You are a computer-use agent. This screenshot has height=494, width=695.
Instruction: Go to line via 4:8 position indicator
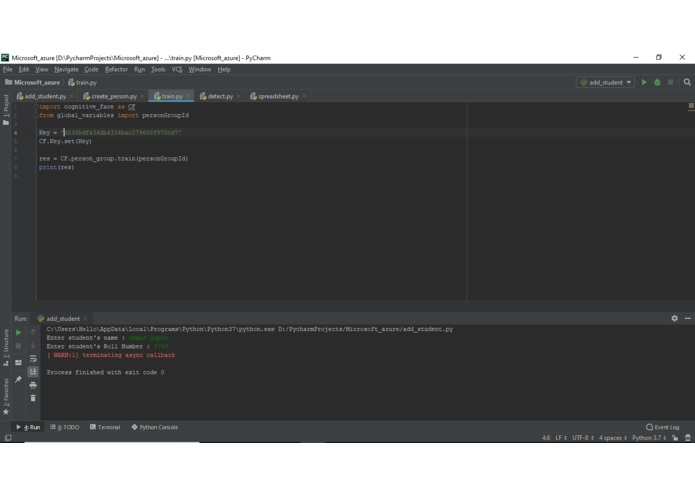click(546, 438)
